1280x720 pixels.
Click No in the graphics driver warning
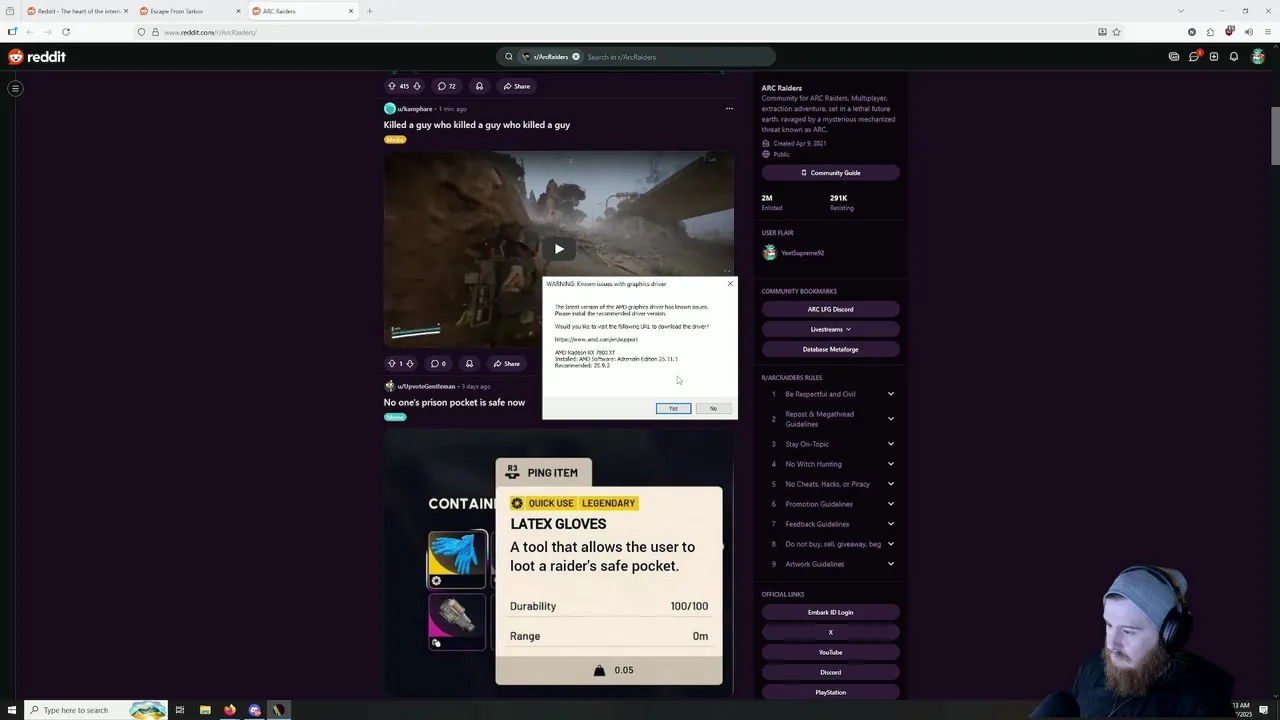coord(713,408)
